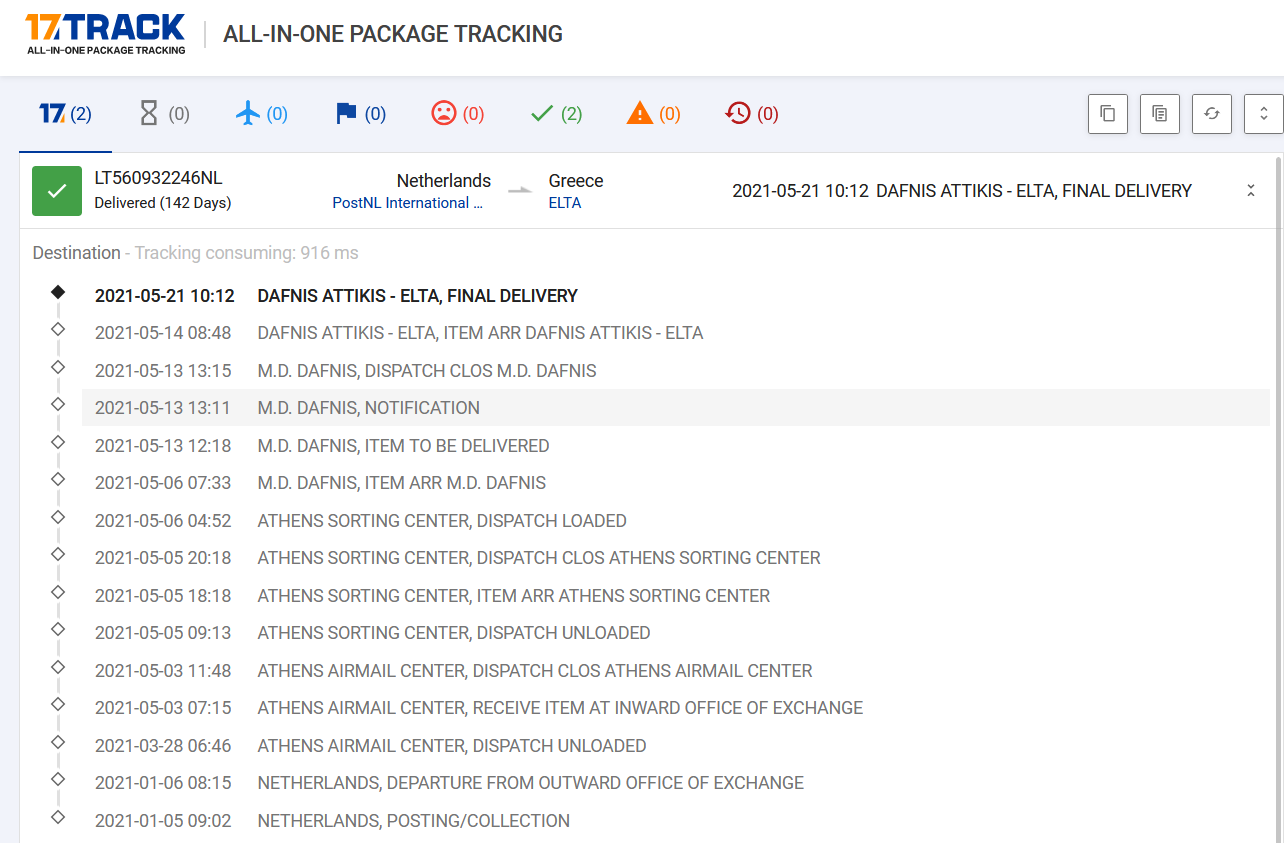Click the copy tracking numbers icon
Image resolution: width=1284 pixels, height=843 pixels.
point(1108,114)
